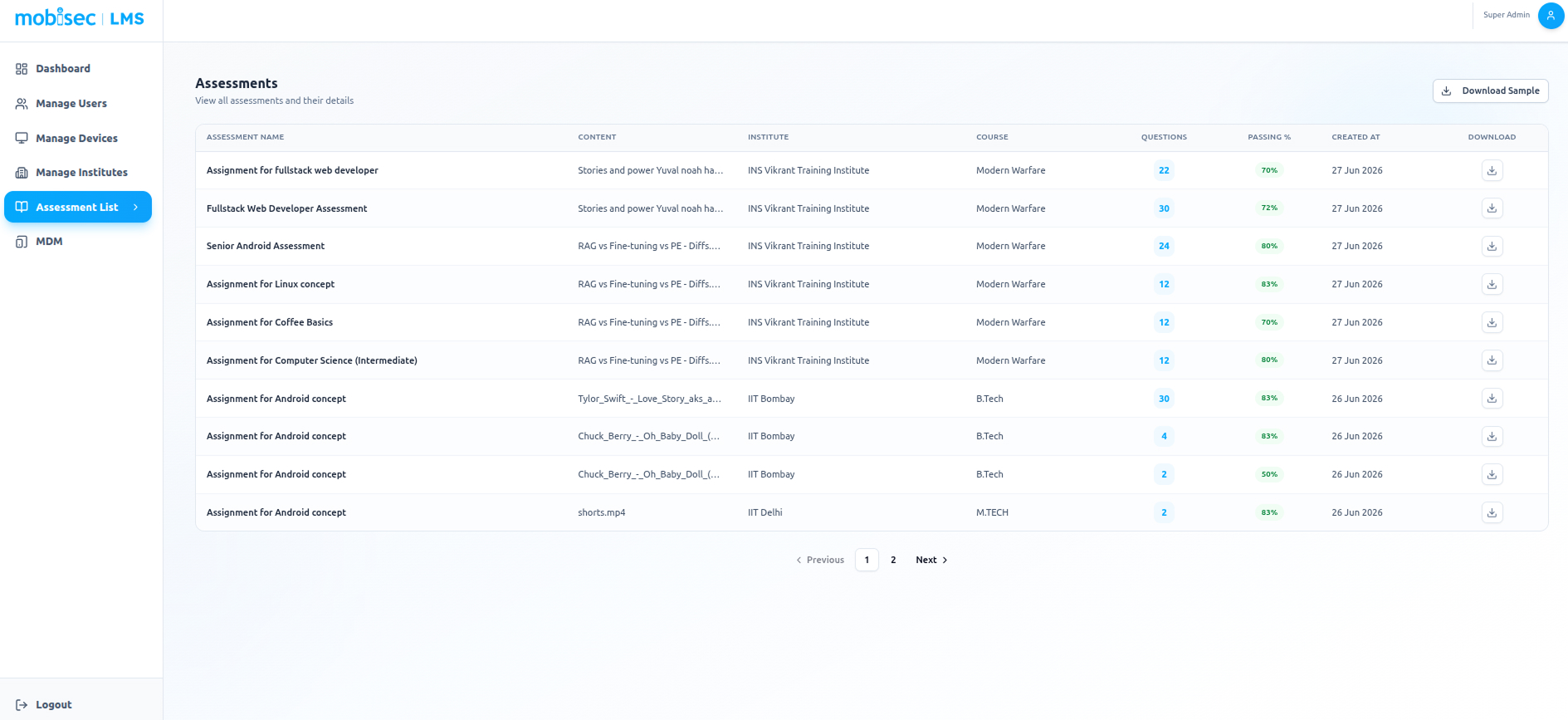Screen dimensions: 1568x720
Task: Select page 2 in pagination
Action: (x=893, y=560)
